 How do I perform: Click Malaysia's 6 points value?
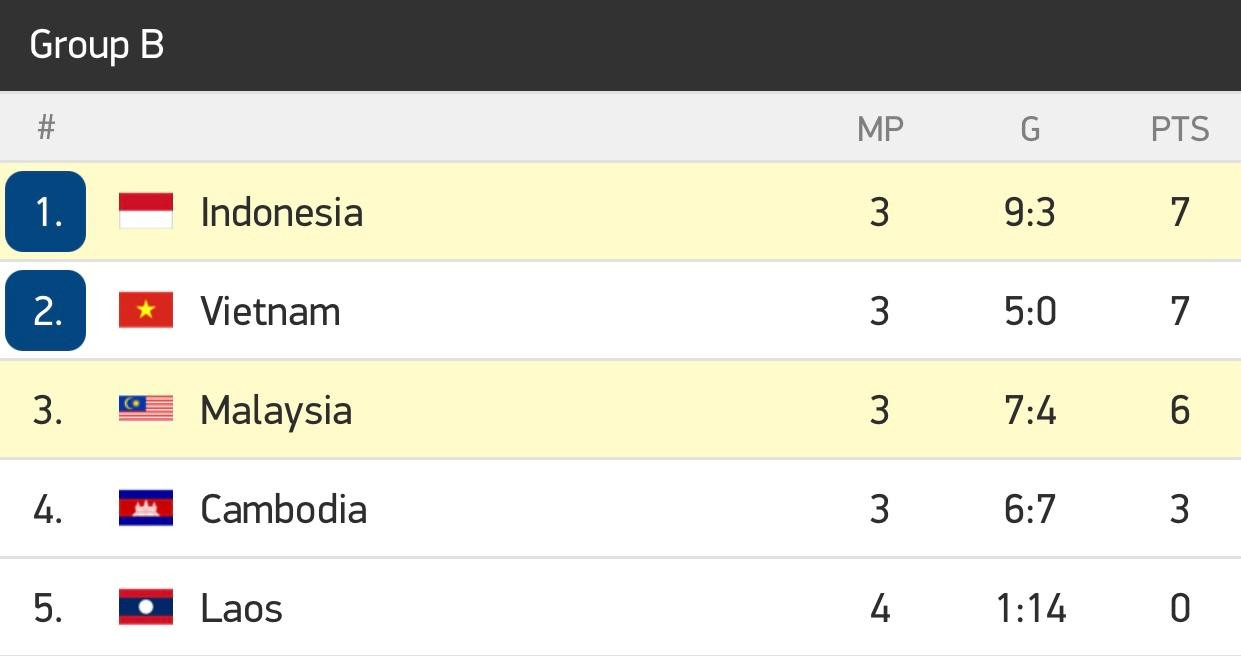click(x=1180, y=410)
